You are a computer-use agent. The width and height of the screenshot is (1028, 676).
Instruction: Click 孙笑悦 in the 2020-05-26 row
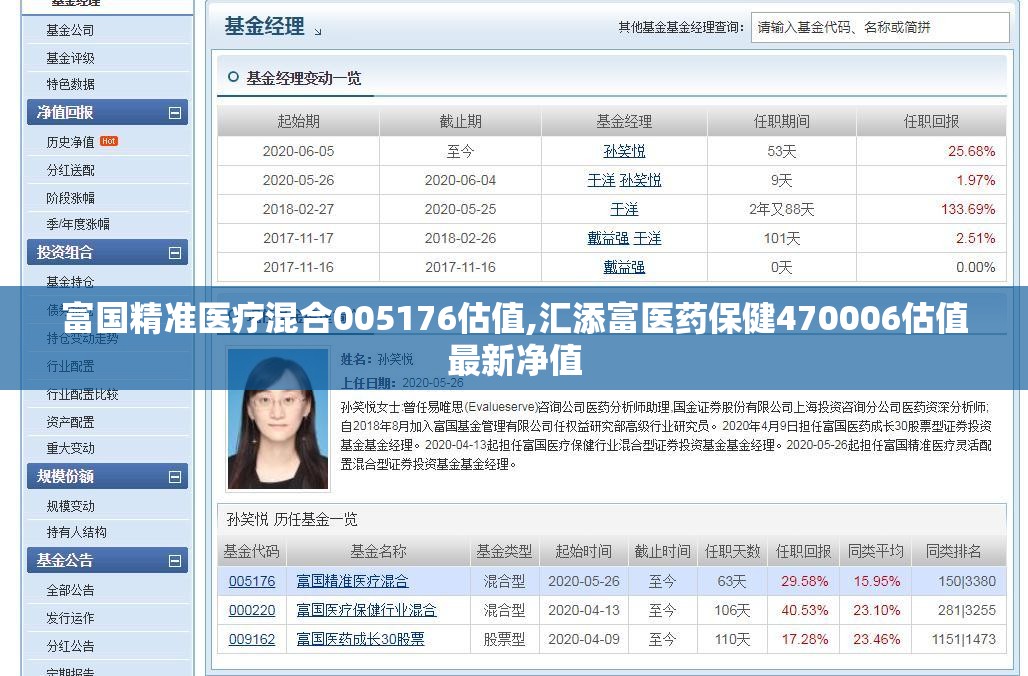tap(641, 180)
